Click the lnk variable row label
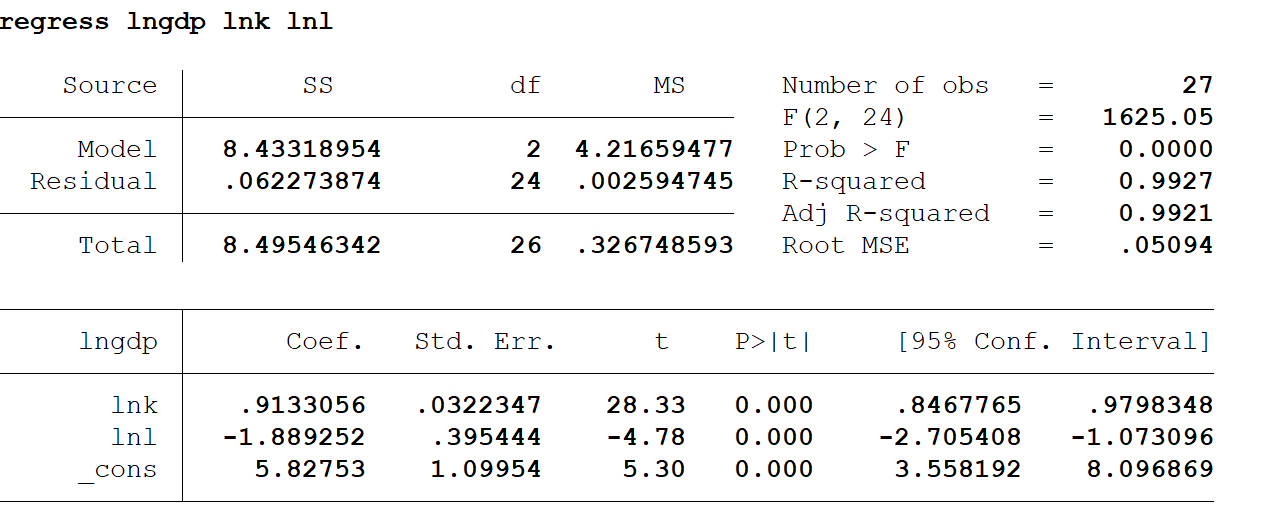Screen dimensions: 1283x531 click(x=134, y=405)
